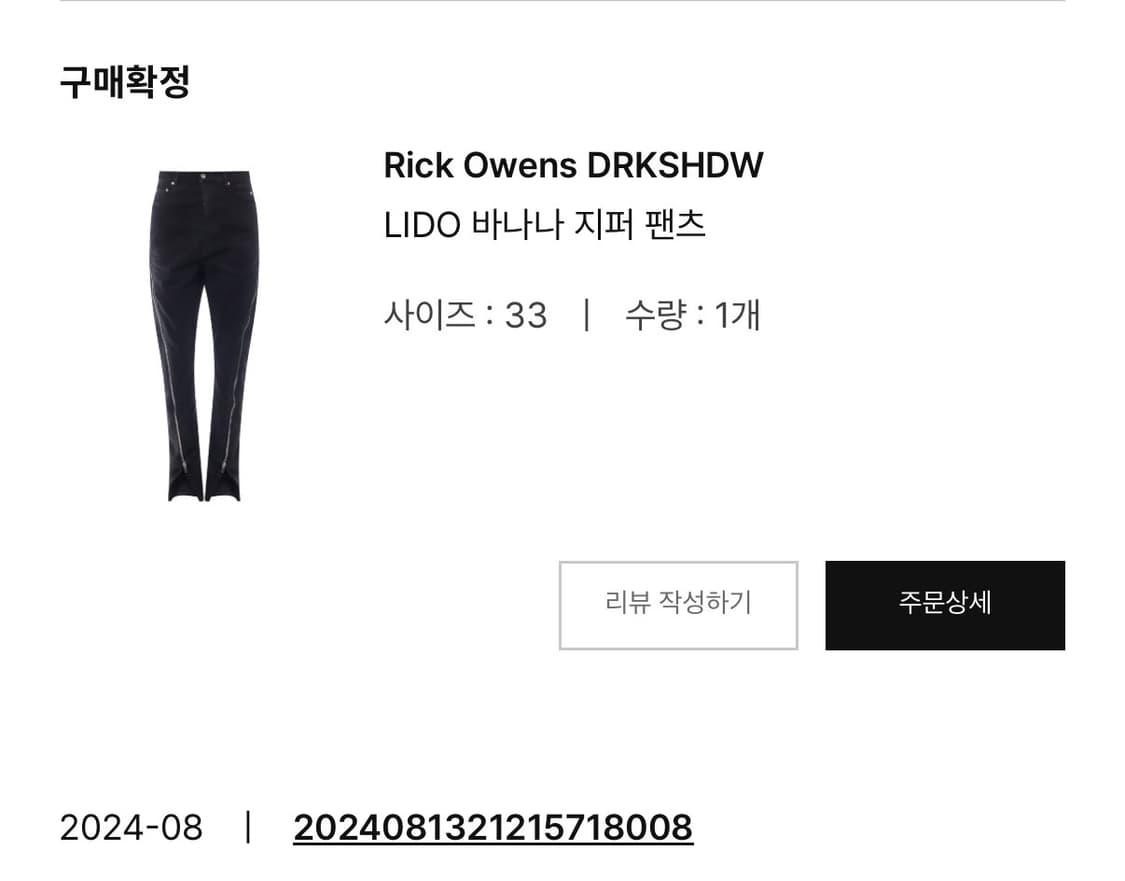Click the 리뷰 작성하기 button
Screen dimensions: 1125x881
(x=678, y=606)
